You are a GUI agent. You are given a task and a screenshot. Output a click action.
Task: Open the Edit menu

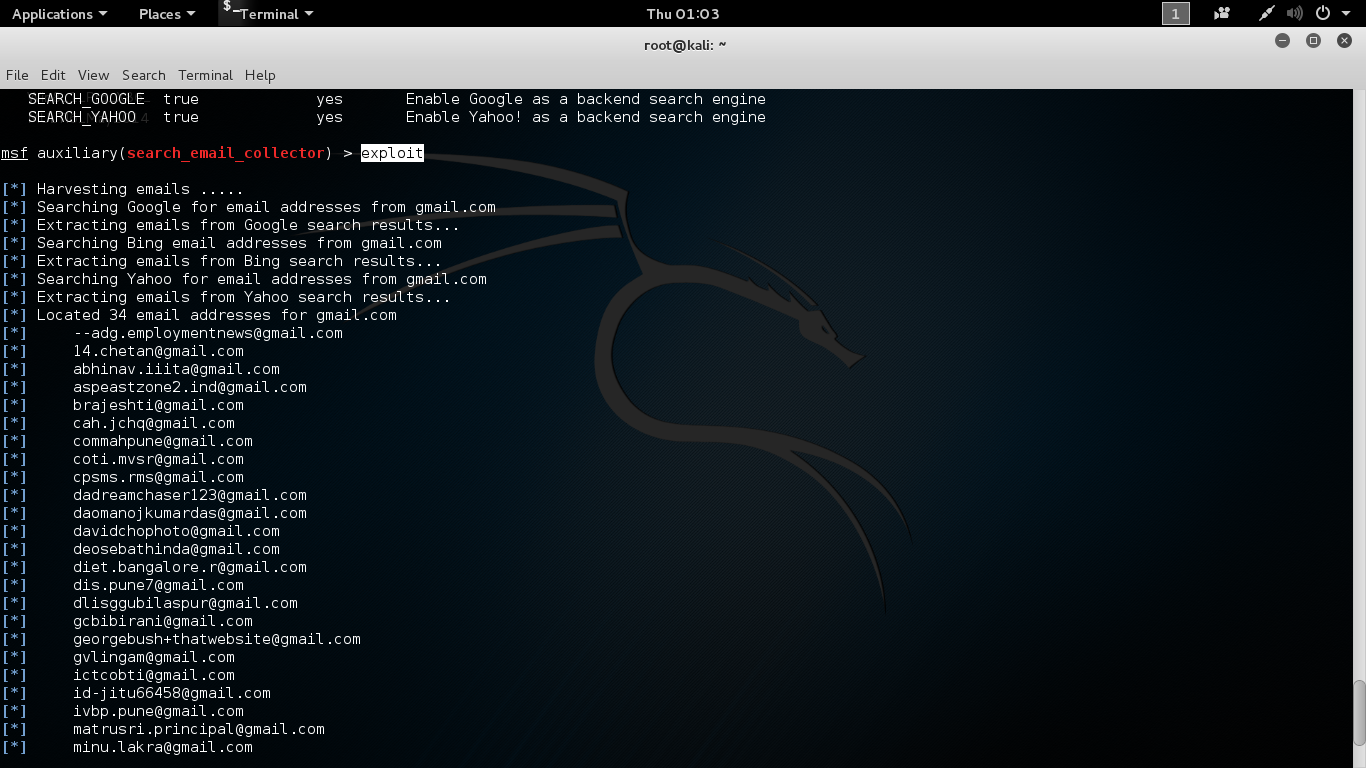pyautogui.click(x=53, y=75)
